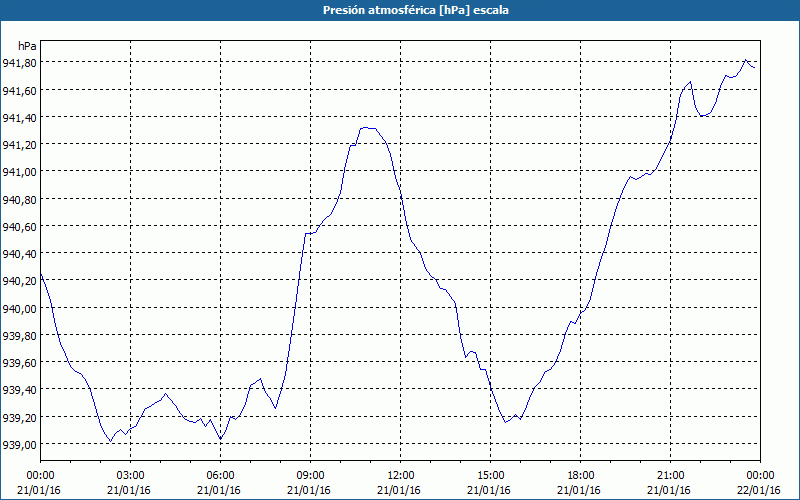Click the pressure curve peak near 11:00
Viewport: 800px width, 500px height.
365,128
